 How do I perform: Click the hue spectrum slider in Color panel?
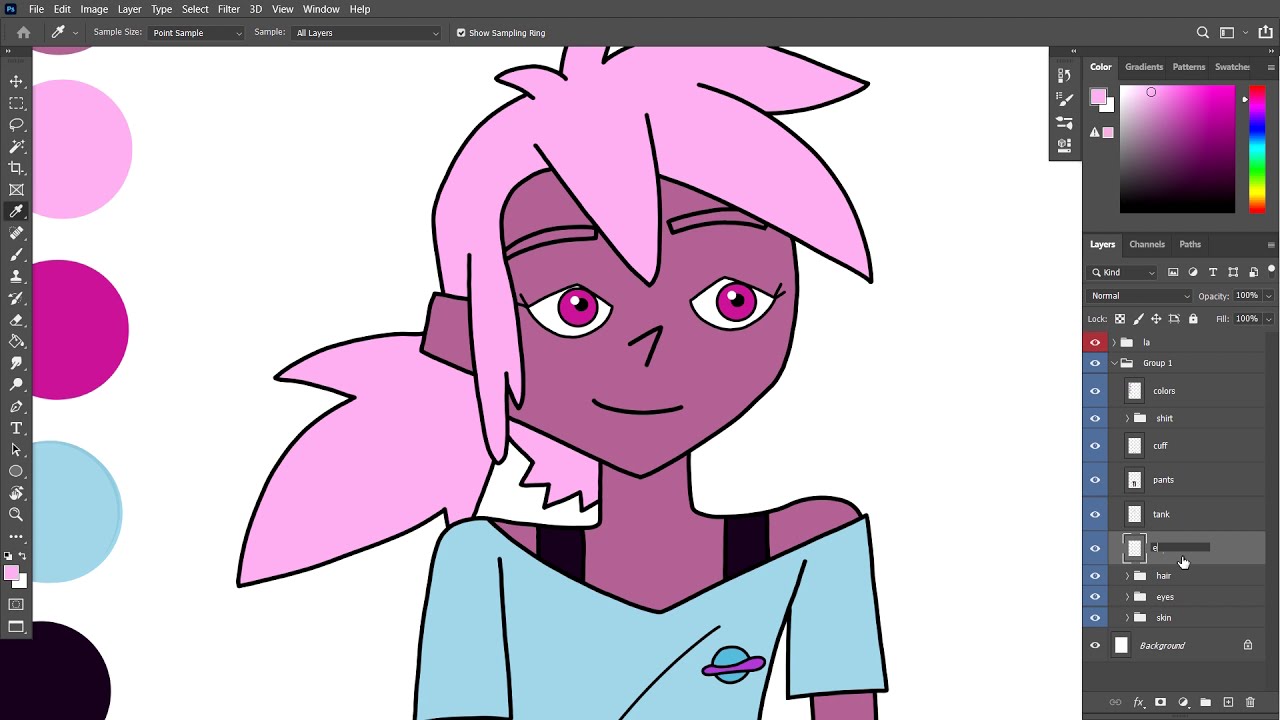point(1258,149)
